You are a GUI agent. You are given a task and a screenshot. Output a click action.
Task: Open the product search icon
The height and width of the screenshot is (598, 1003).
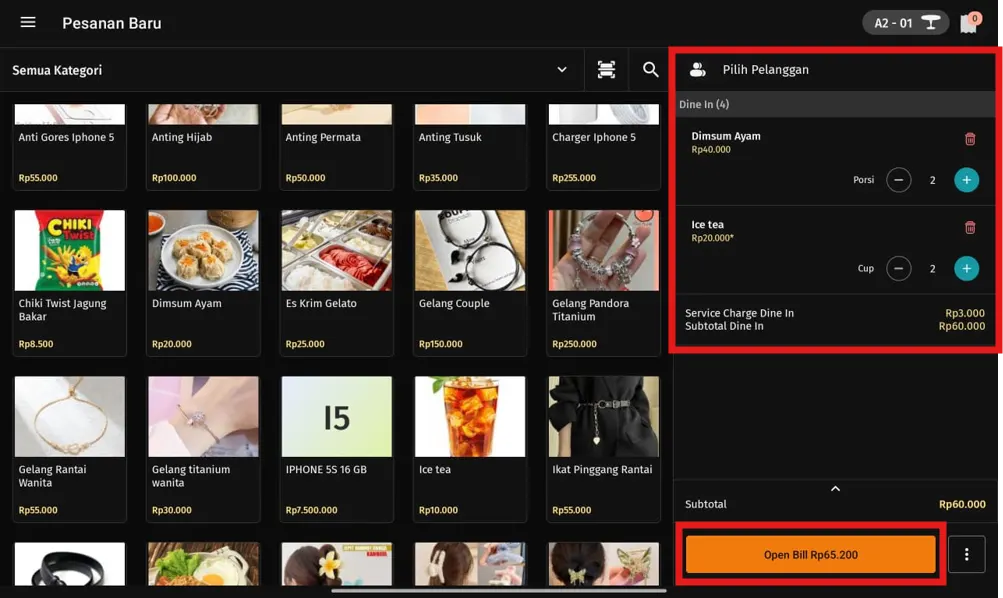650,70
